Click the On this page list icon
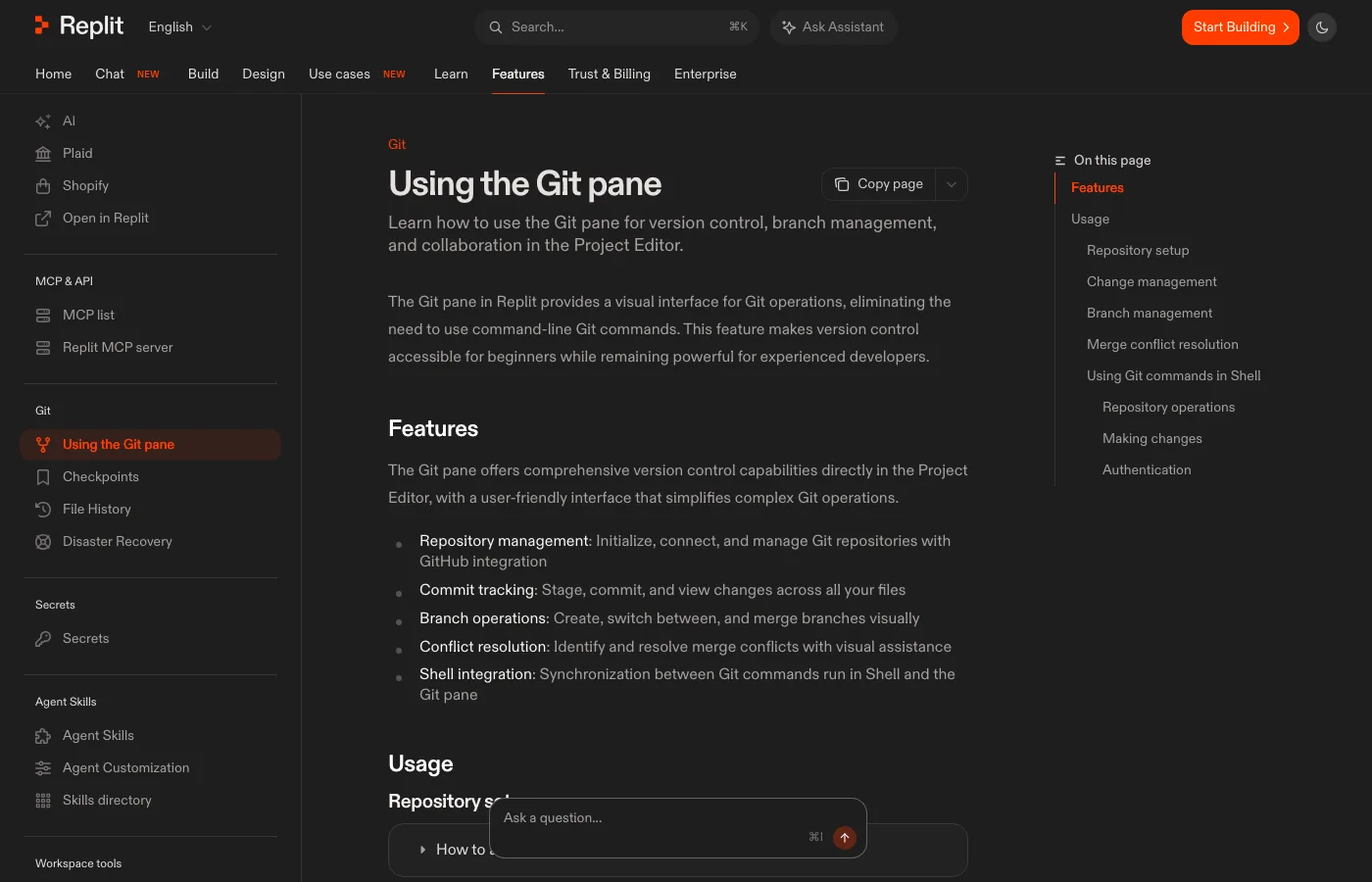This screenshot has width=1372, height=882. pyautogui.click(x=1060, y=161)
